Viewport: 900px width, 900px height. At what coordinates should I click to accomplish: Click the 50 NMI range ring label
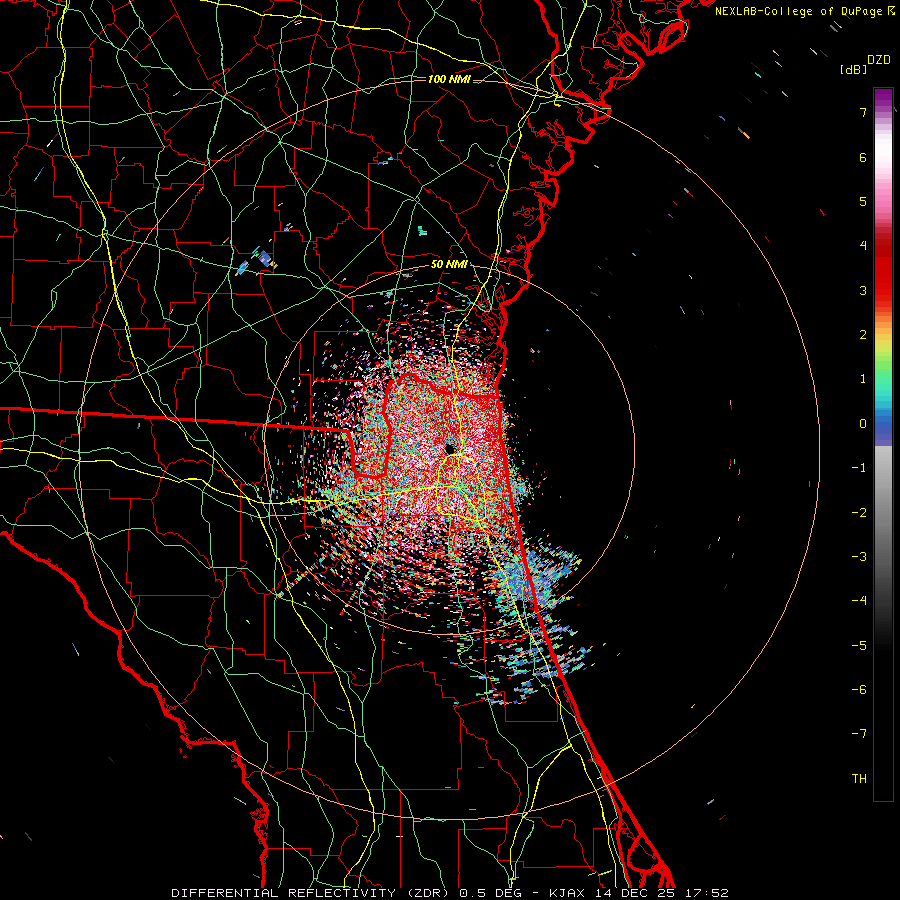pyautogui.click(x=449, y=265)
